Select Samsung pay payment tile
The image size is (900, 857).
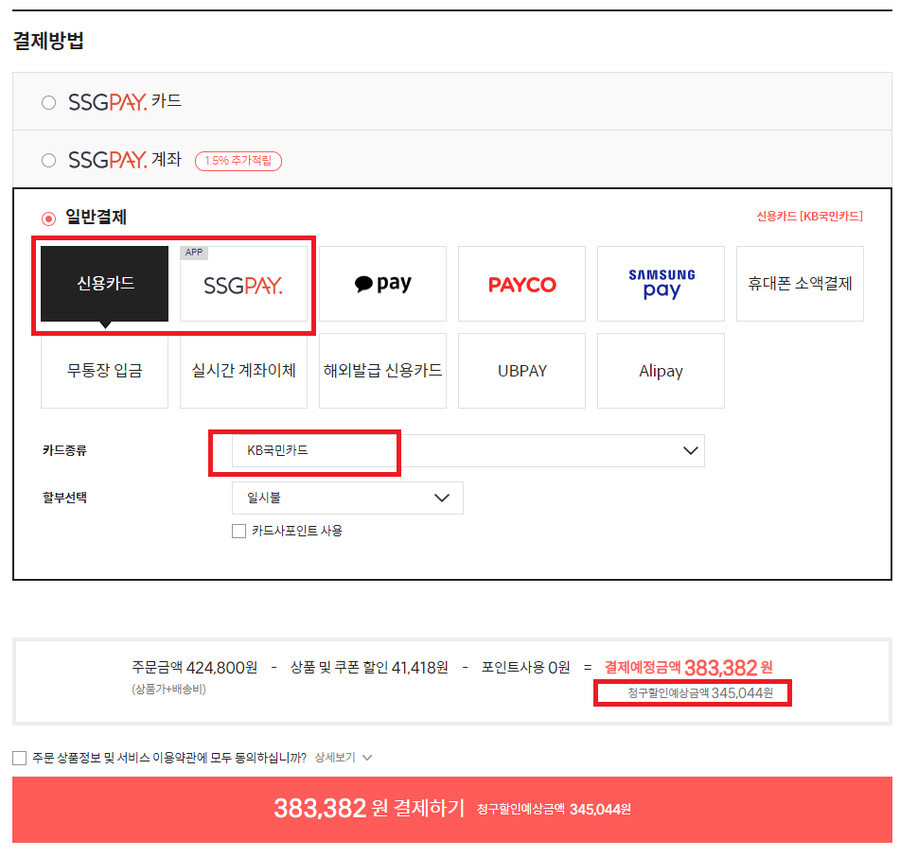pos(661,284)
